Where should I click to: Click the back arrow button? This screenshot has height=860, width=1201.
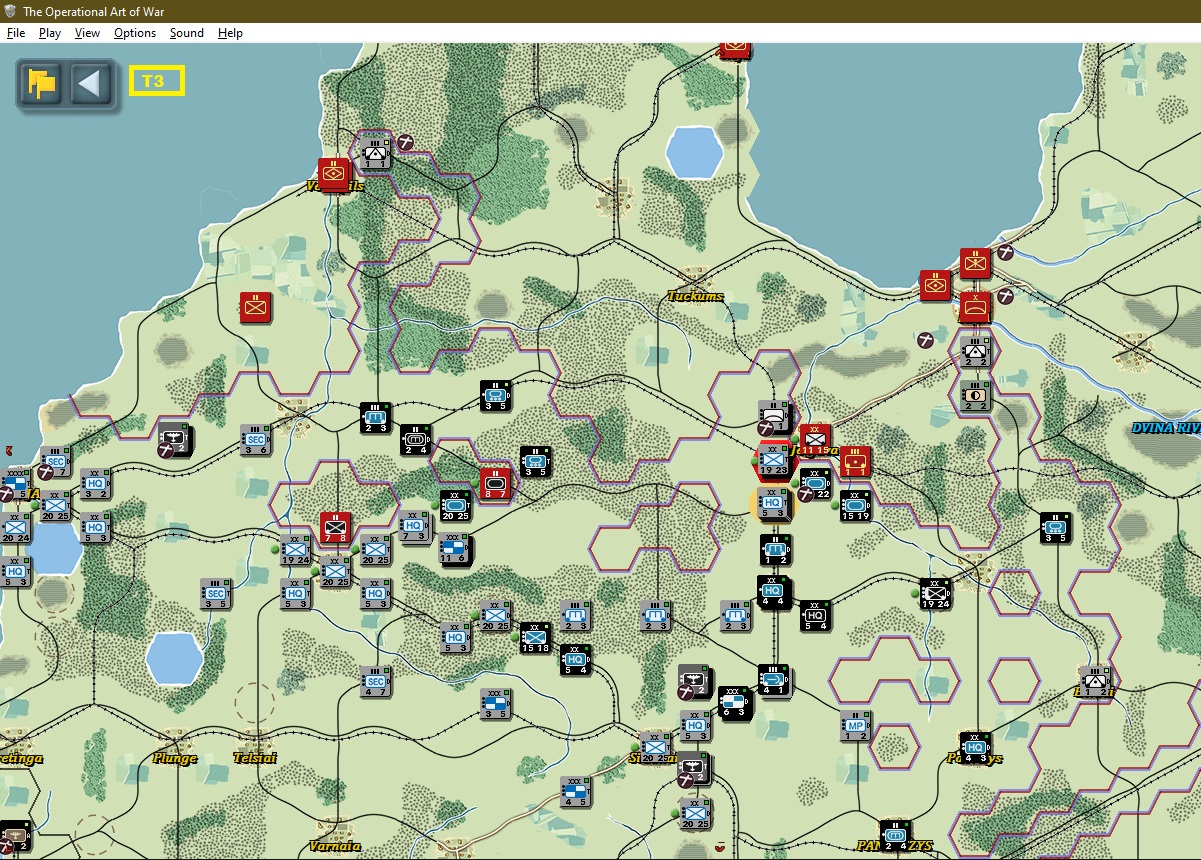90,82
